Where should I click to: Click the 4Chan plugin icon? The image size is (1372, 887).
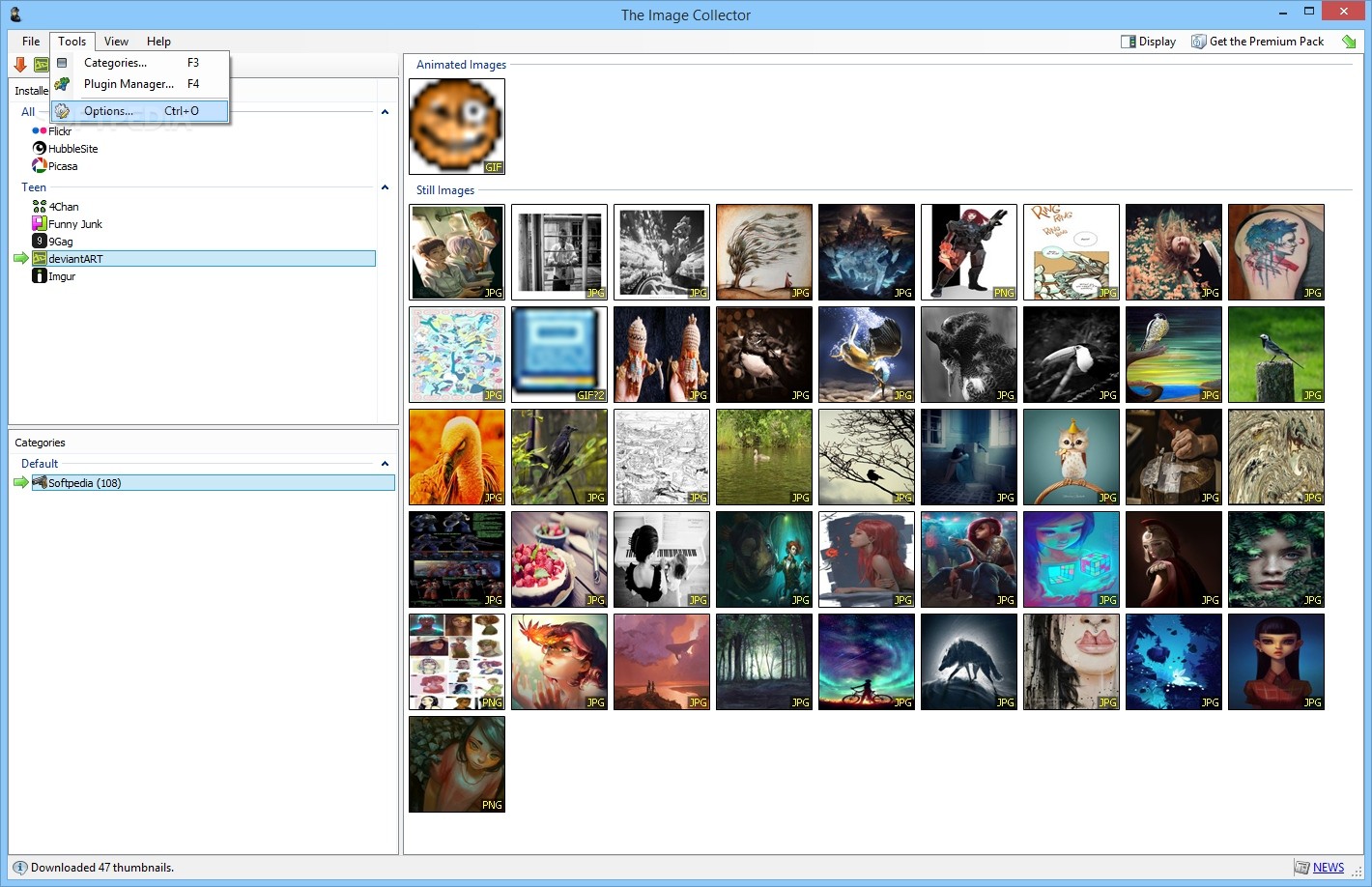click(x=40, y=207)
